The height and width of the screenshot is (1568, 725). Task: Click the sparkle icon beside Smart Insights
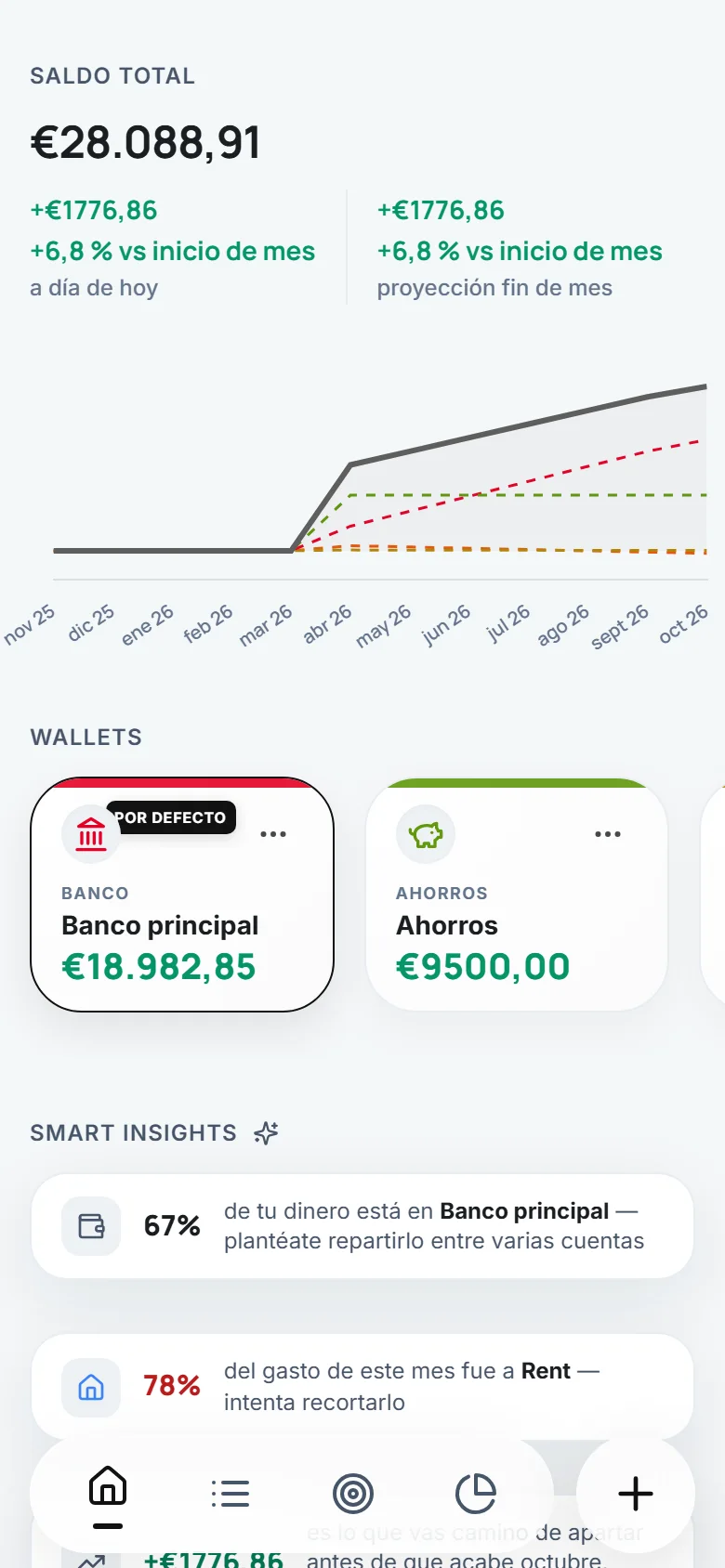click(x=267, y=1133)
